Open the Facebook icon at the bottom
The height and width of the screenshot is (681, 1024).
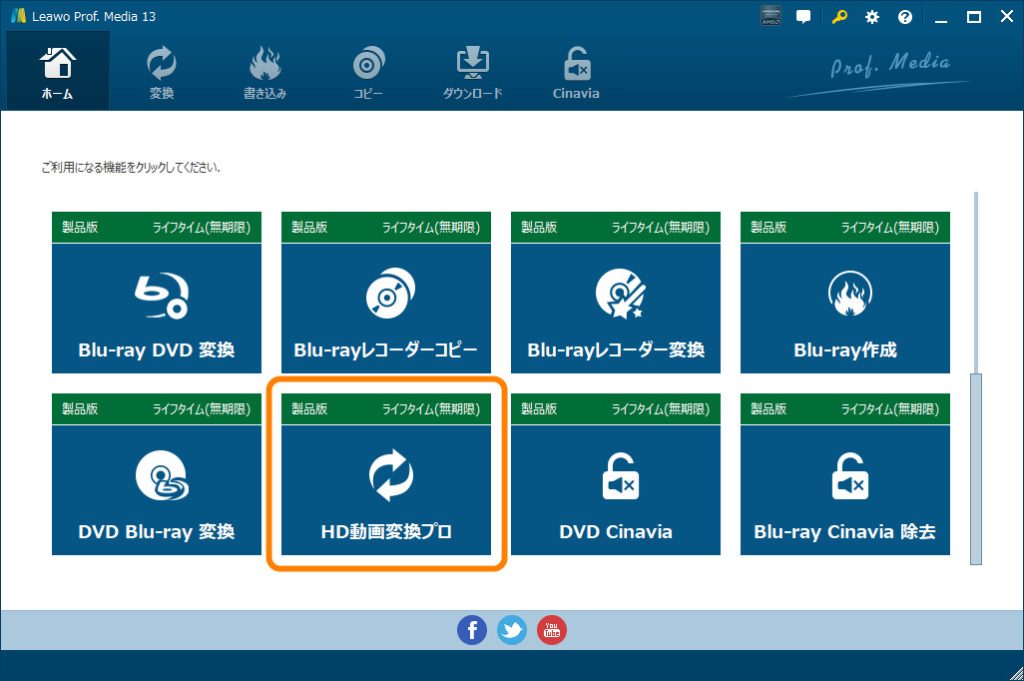(471, 630)
